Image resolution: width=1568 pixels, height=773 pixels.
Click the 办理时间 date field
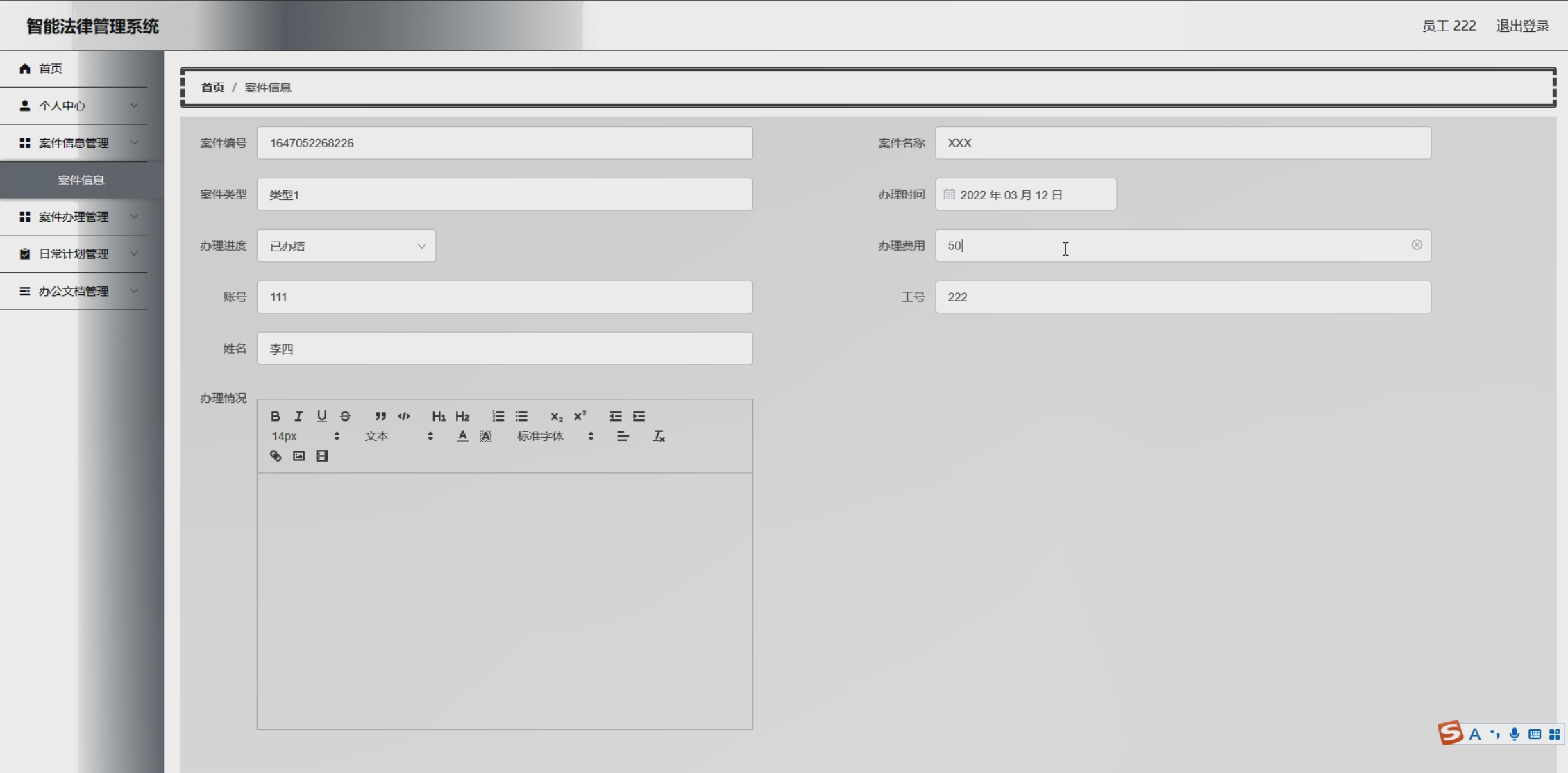click(x=1025, y=195)
